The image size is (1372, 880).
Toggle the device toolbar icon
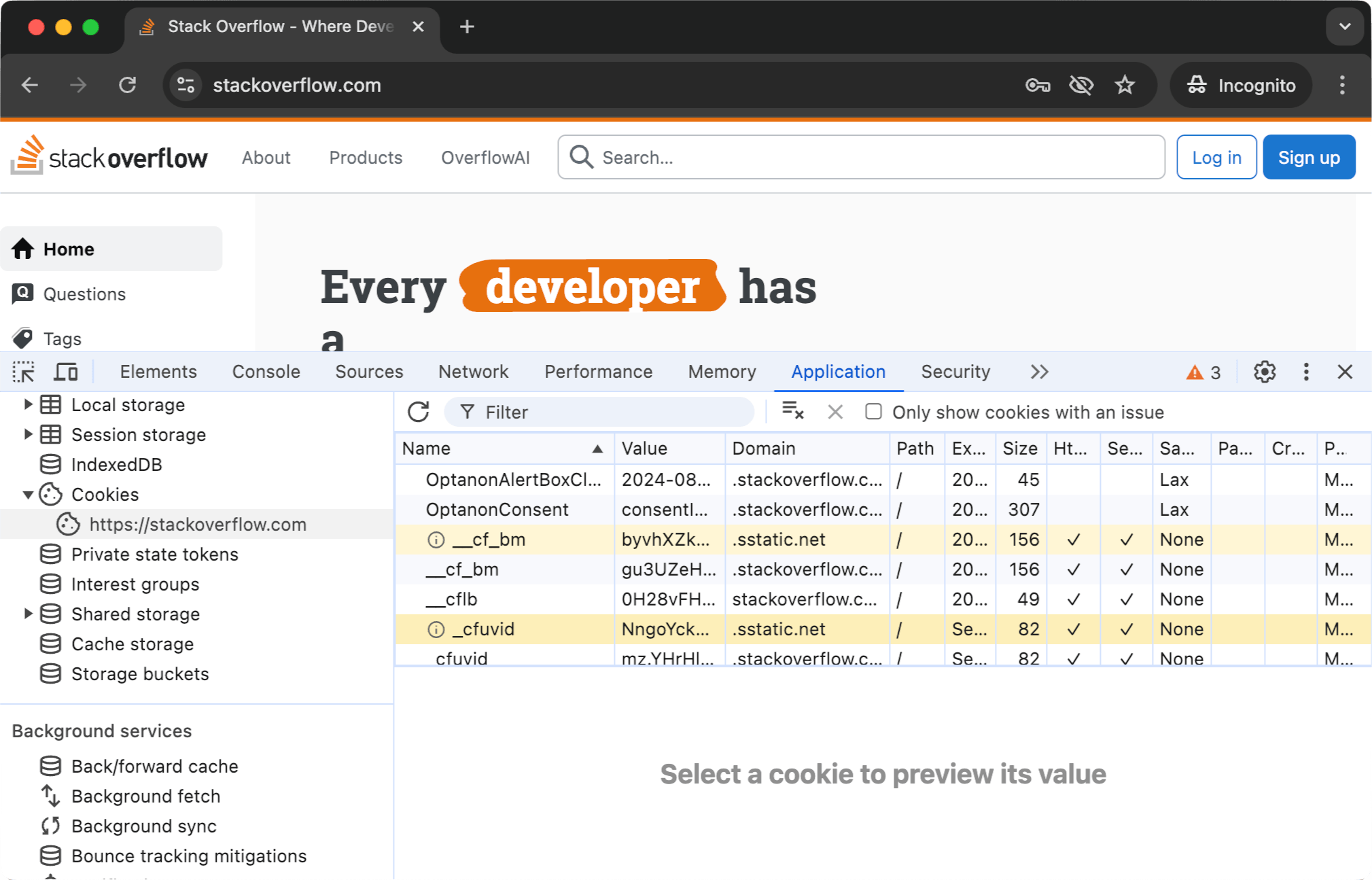click(66, 372)
